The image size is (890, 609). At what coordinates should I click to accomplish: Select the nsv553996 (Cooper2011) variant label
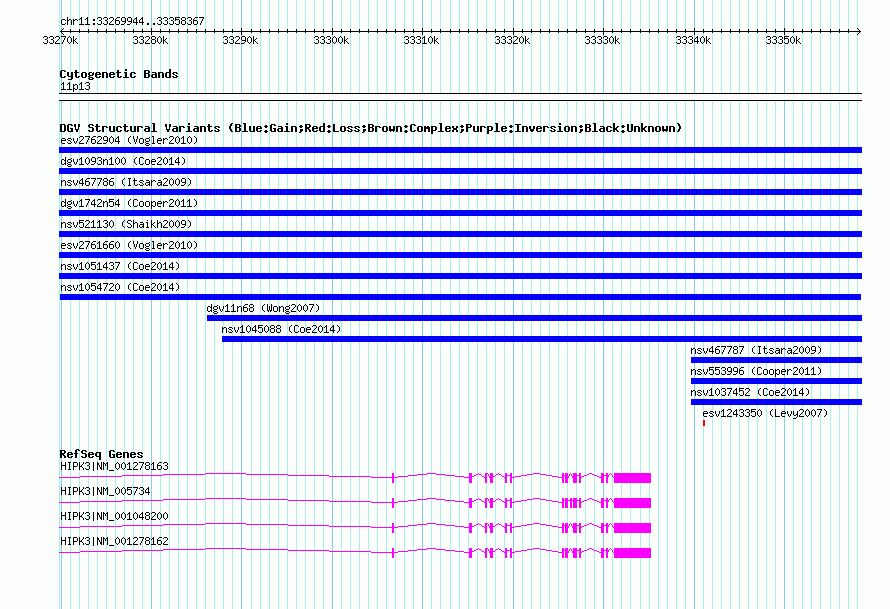point(756,371)
